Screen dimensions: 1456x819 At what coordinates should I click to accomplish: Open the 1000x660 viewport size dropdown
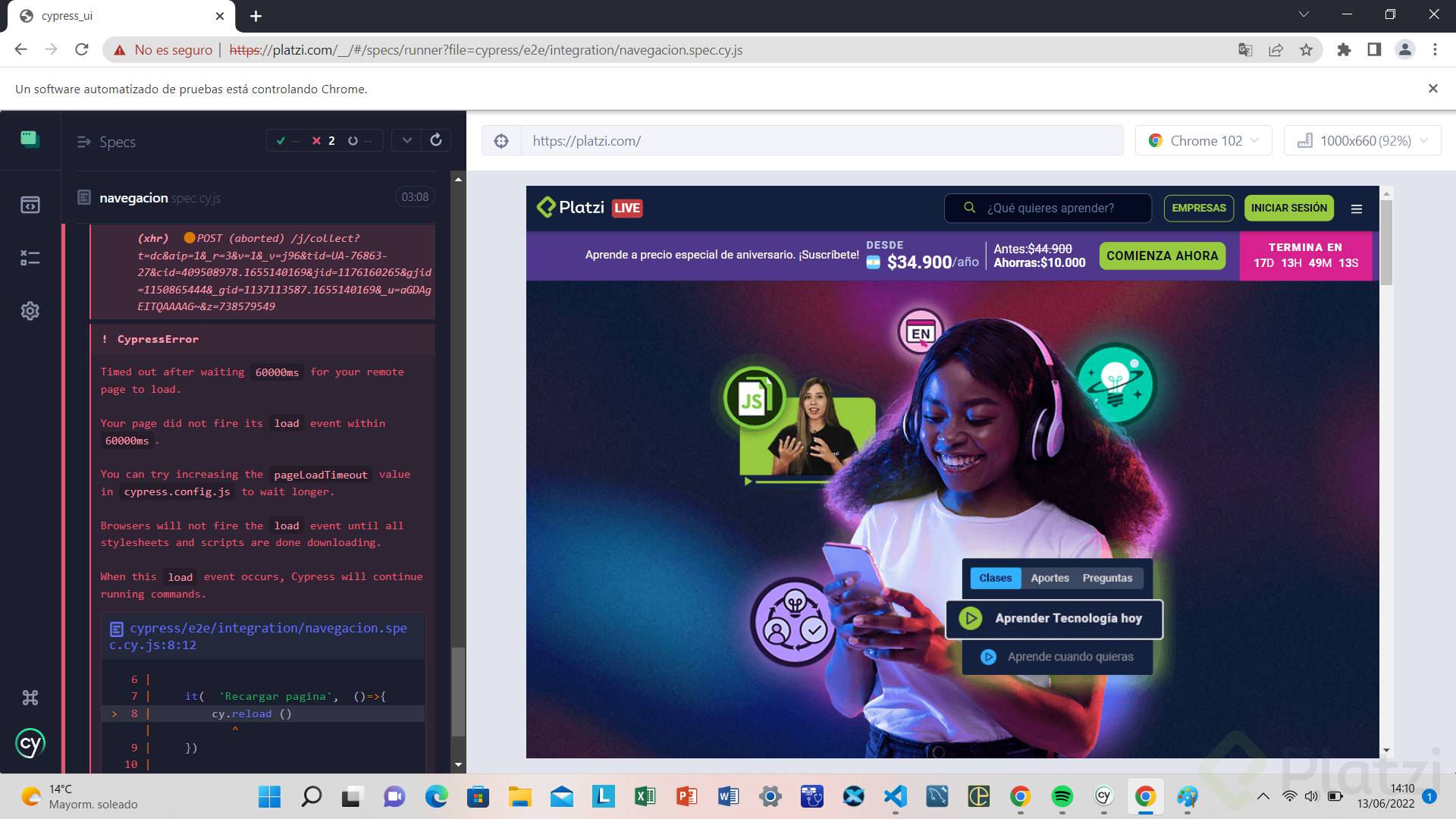tap(1363, 141)
